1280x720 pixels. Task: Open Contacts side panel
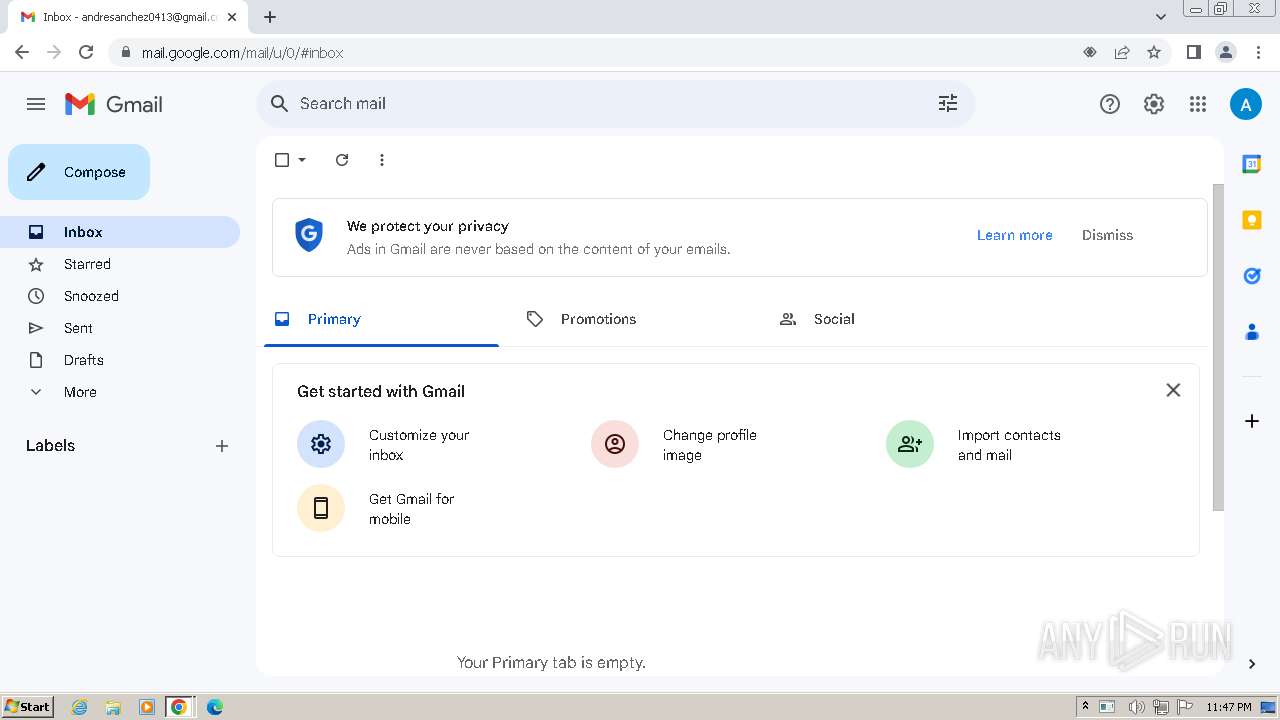[x=1251, y=332]
